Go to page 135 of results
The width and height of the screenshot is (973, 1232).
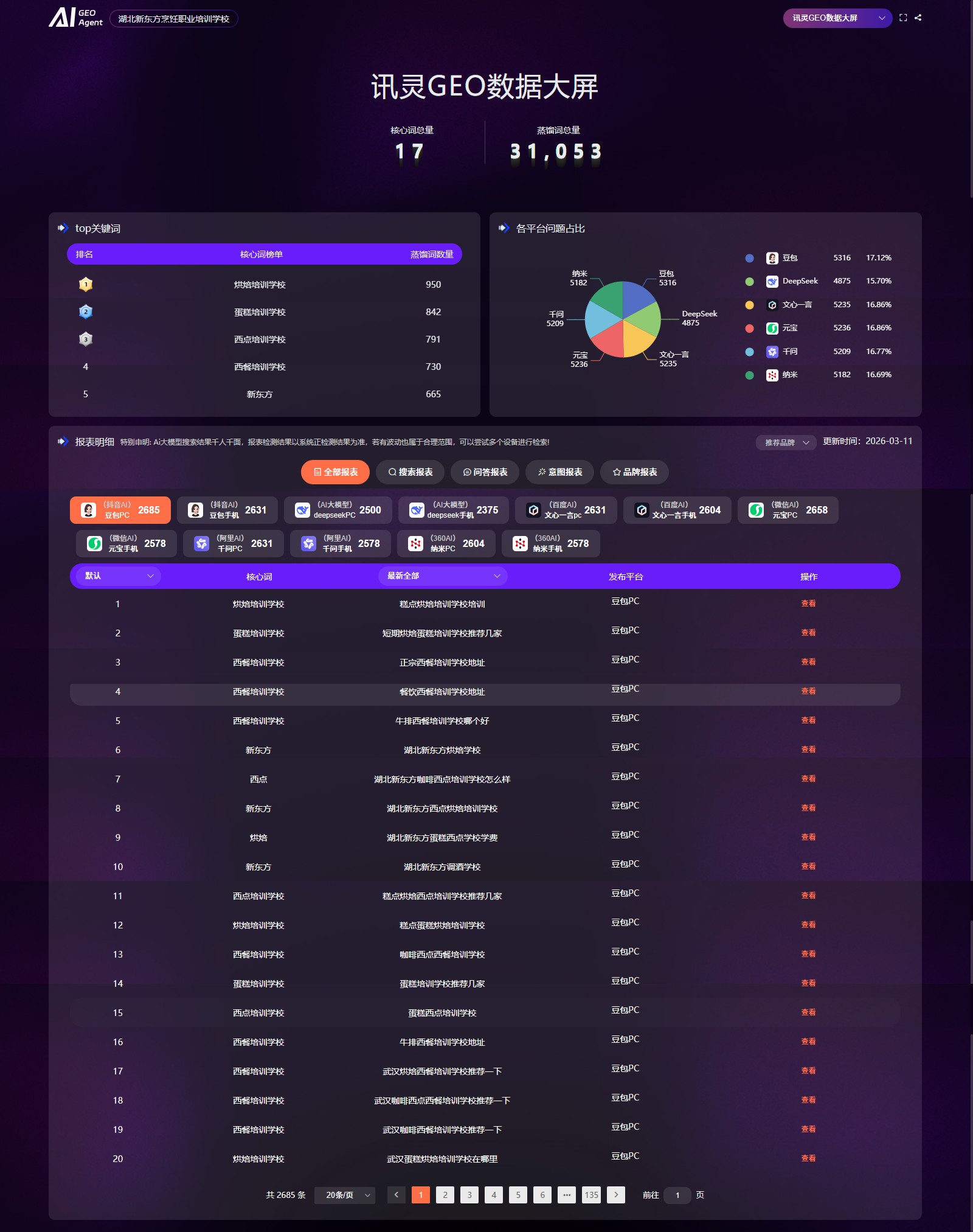click(x=591, y=1195)
